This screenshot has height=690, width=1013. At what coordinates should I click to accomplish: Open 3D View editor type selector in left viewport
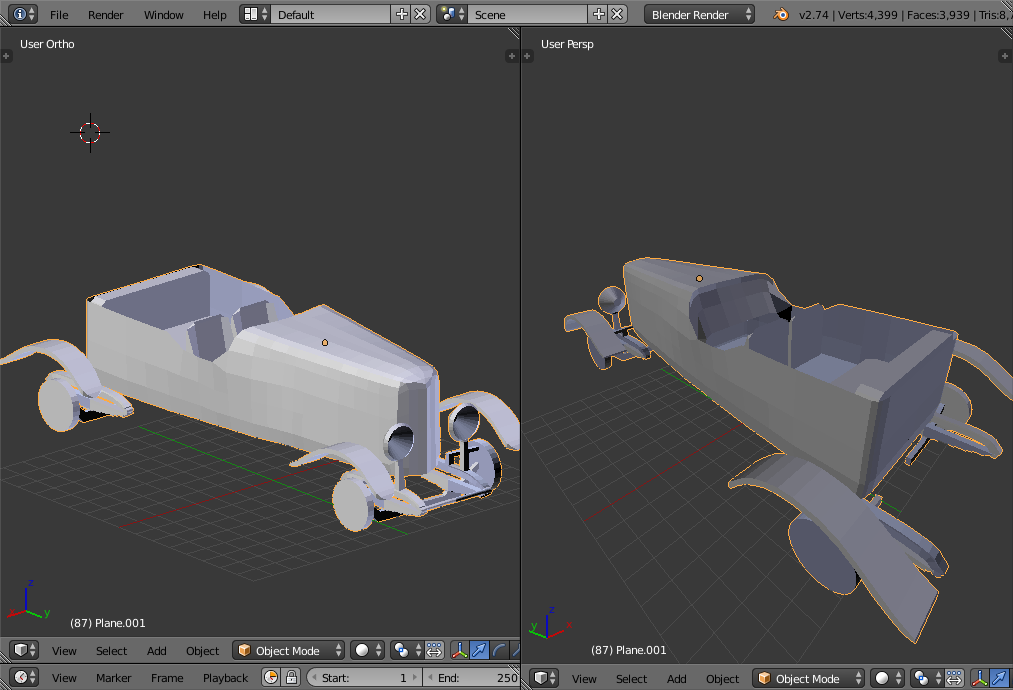coord(23,650)
